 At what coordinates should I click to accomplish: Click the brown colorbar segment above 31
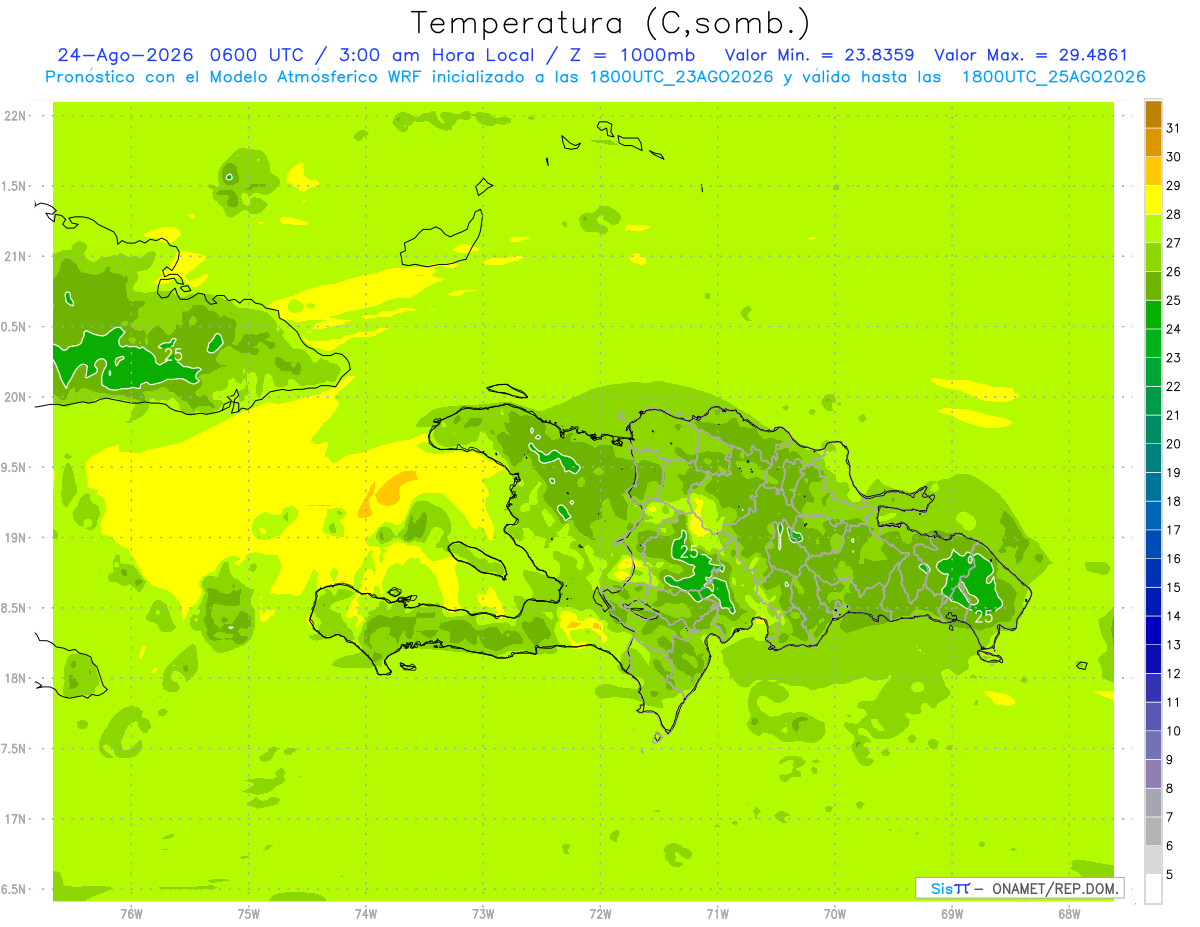coord(1153,114)
